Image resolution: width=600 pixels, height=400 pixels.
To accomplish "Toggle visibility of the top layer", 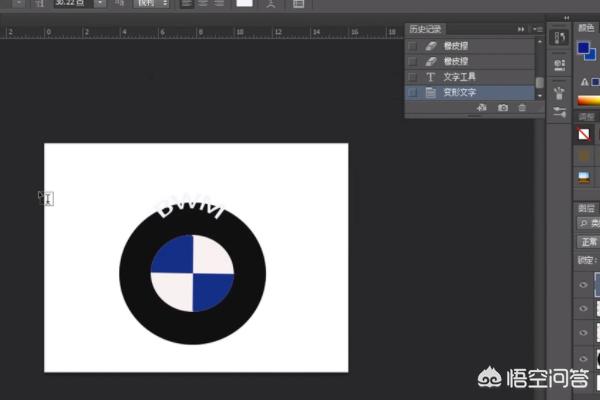I will pyautogui.click(x=583, y=285).
